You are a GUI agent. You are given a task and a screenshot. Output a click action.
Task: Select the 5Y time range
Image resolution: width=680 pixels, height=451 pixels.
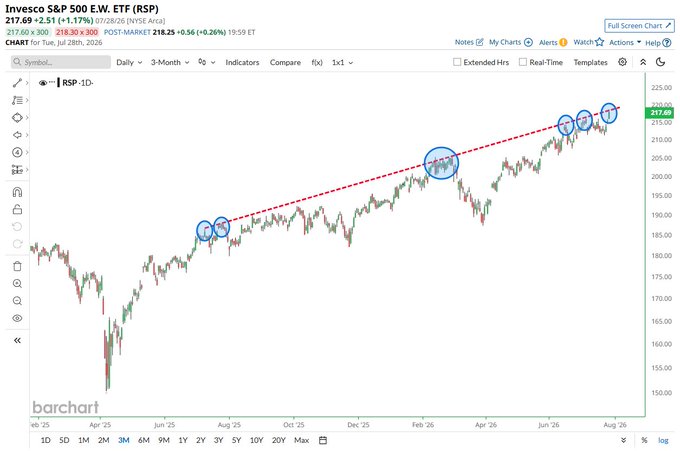pyautogui.click(x=236, y=440)
